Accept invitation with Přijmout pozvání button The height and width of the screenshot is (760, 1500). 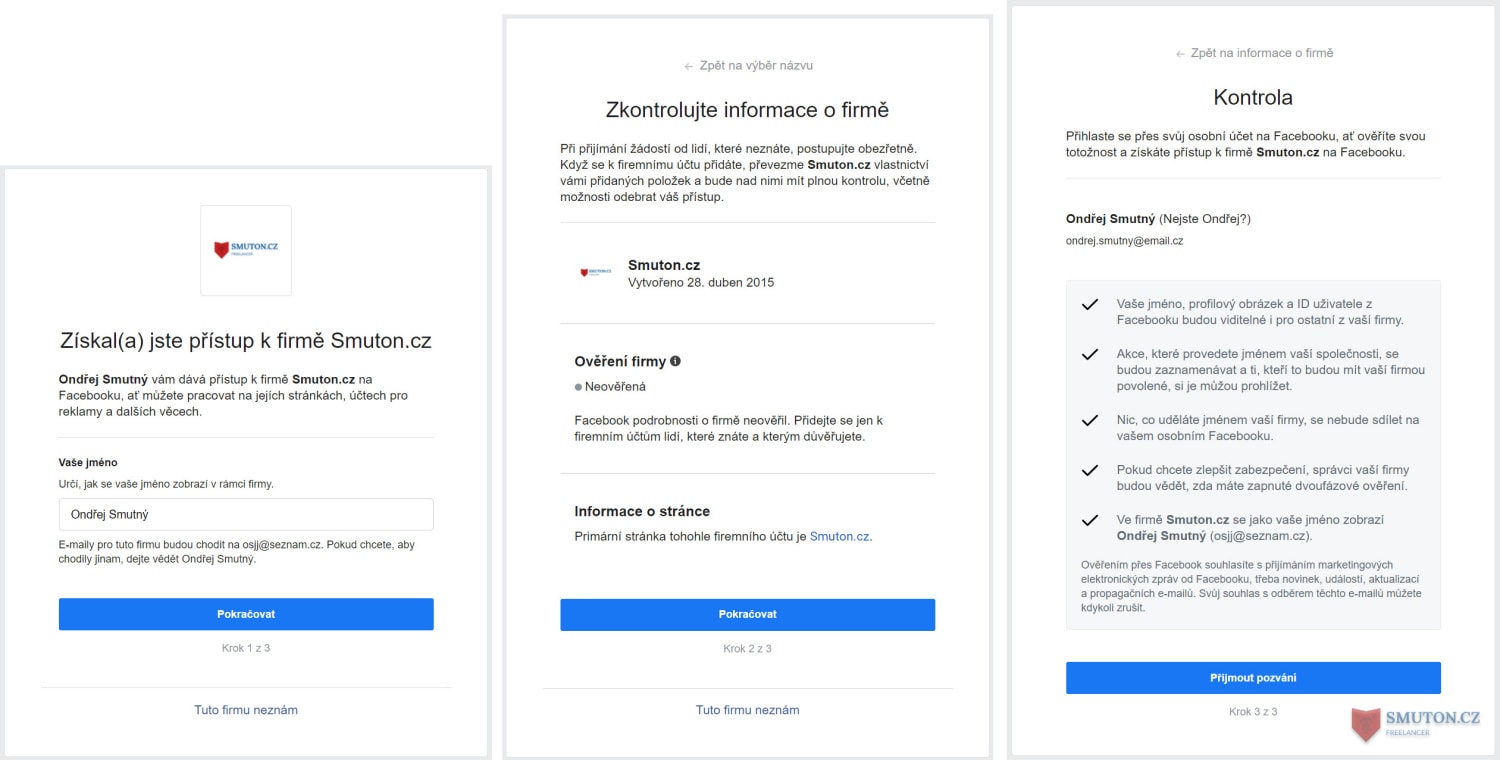(x=1253, y=677)
